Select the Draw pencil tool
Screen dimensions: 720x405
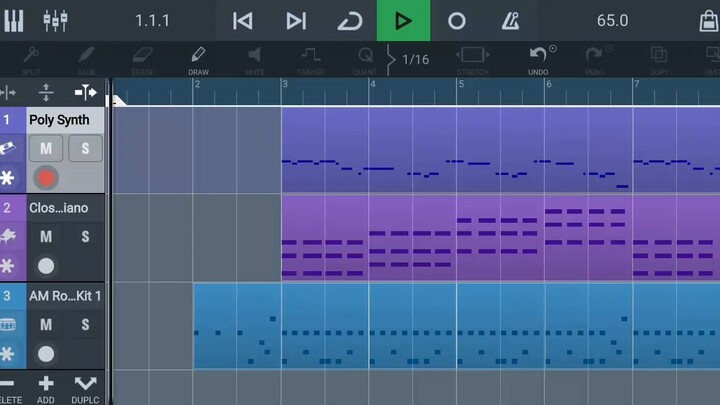point(198,59)
